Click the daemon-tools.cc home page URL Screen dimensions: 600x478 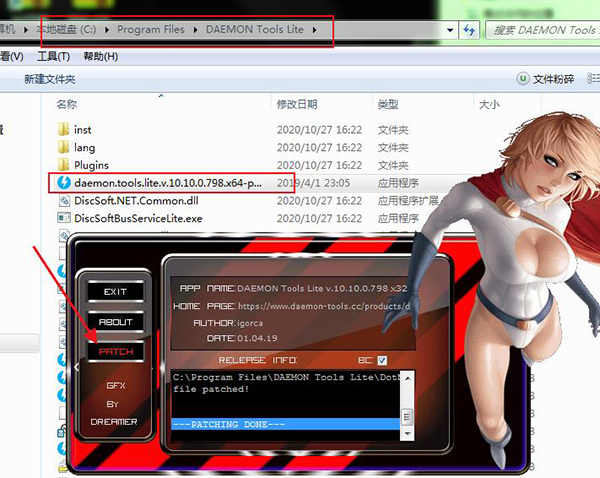(324, 306)
